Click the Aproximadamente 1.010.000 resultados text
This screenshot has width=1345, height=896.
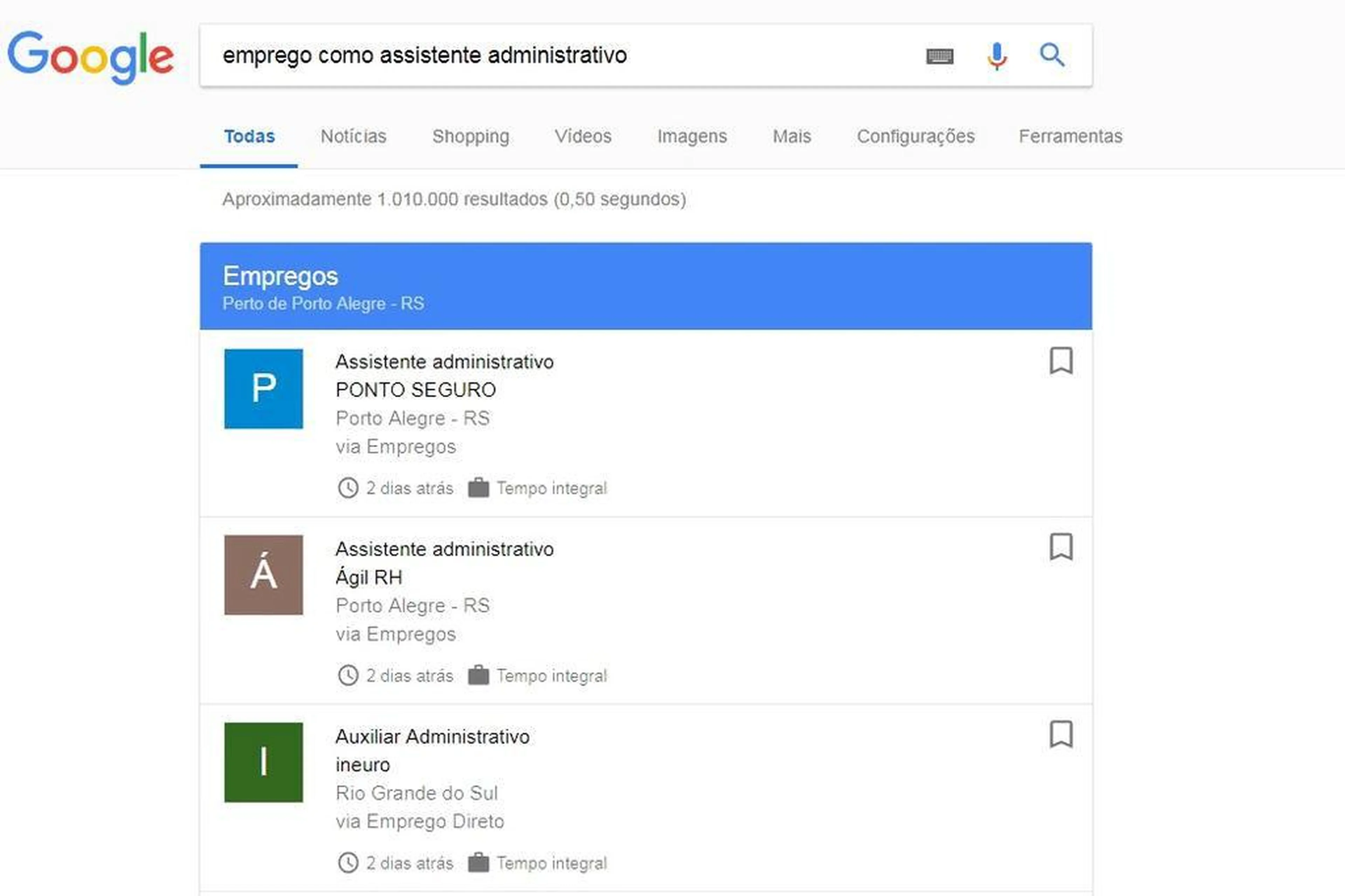tap(454, 199)
